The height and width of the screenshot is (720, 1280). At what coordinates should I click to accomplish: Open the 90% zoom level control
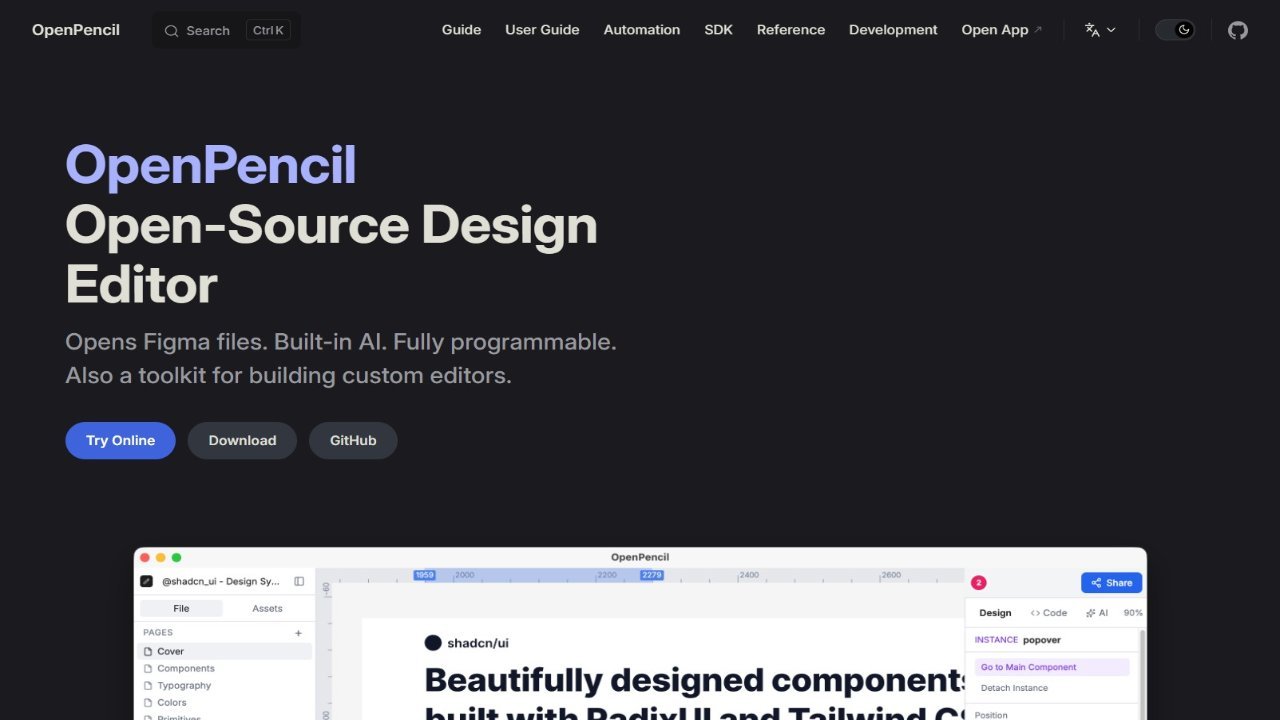point(1133,613)
